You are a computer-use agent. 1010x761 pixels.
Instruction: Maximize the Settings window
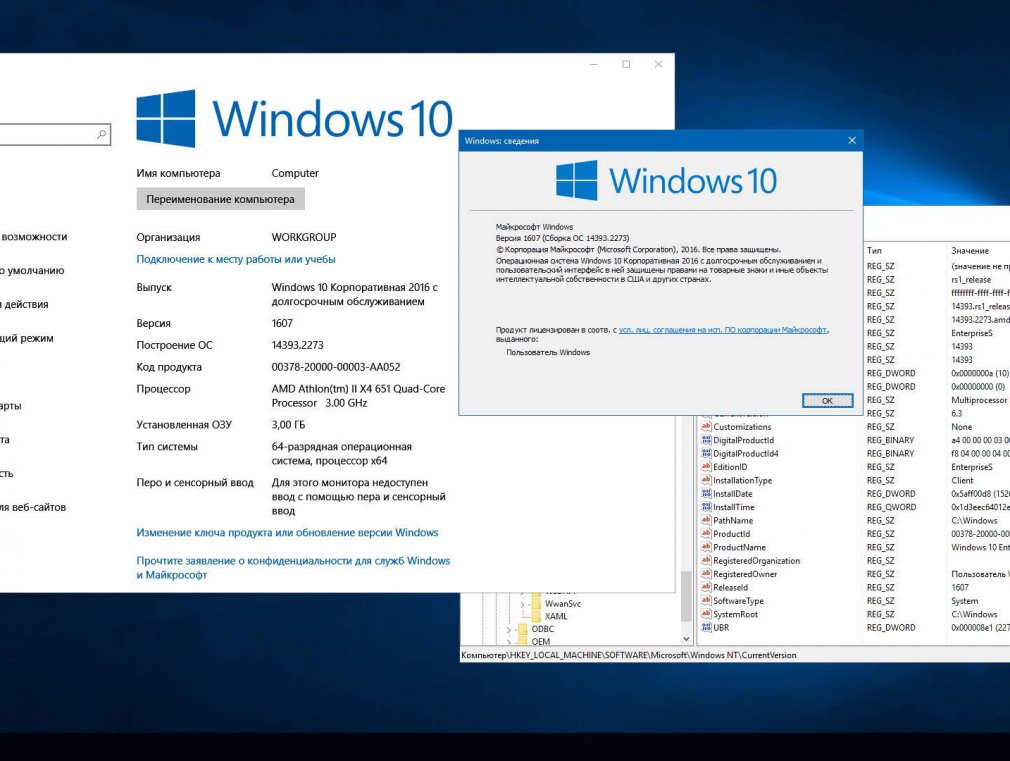[625, 64]
